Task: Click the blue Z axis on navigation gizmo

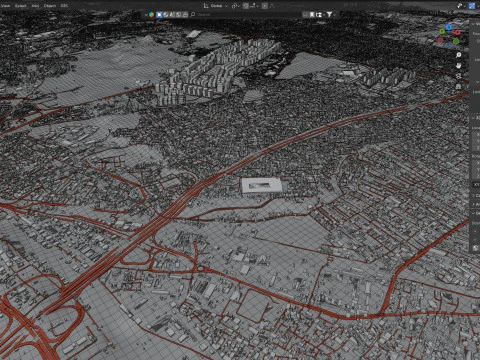Action: coord(449,27)
